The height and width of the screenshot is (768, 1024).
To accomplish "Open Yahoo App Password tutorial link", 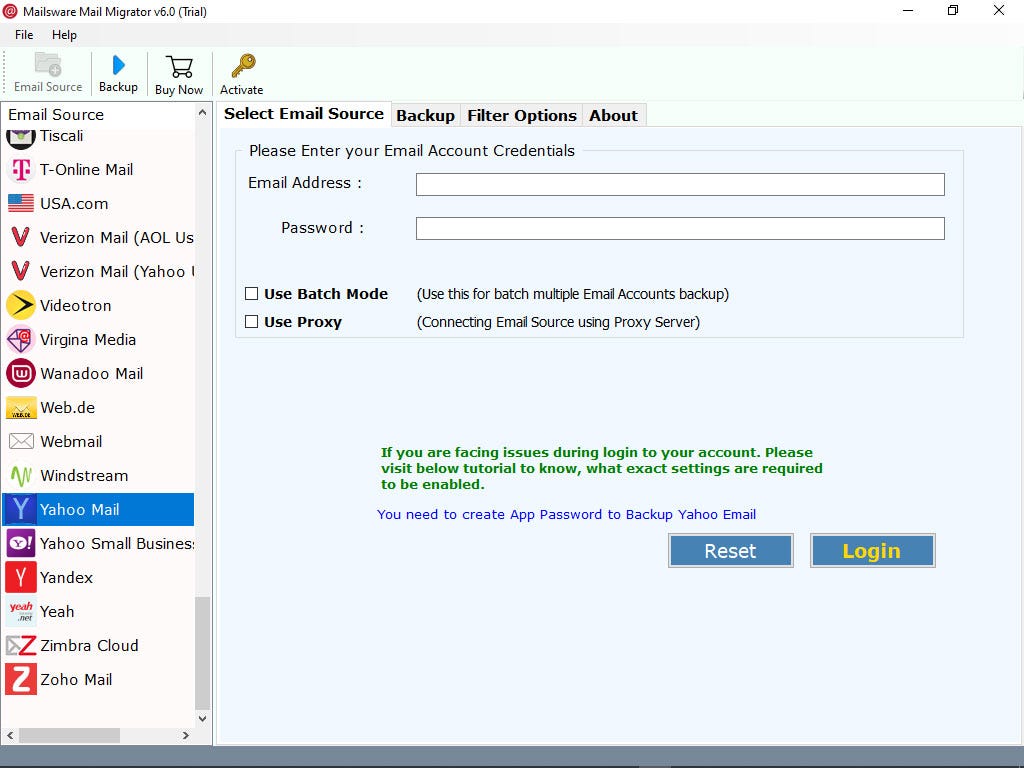I will point(566,515).
